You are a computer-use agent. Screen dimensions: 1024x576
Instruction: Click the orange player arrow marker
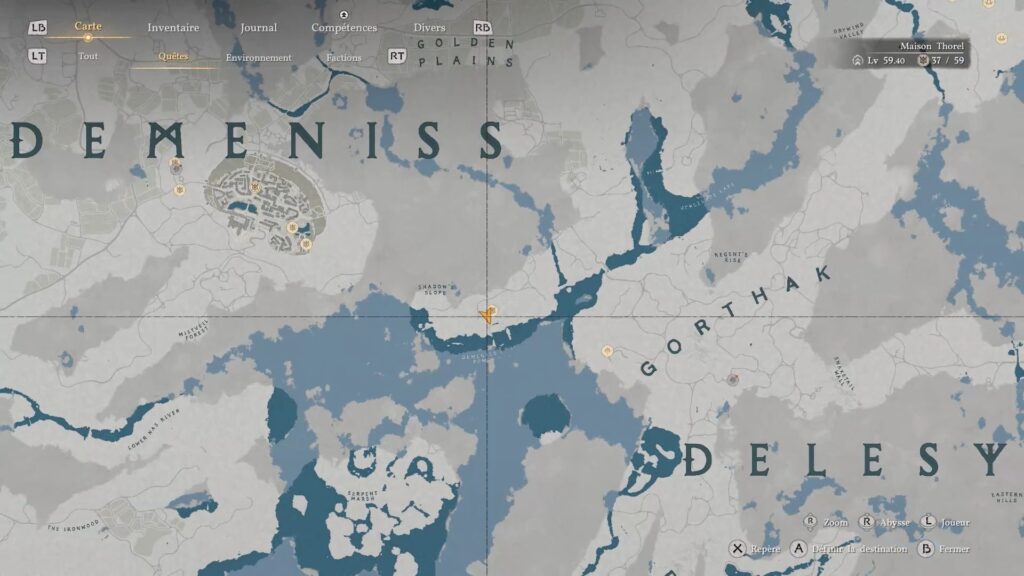click(x=486, y=315)
